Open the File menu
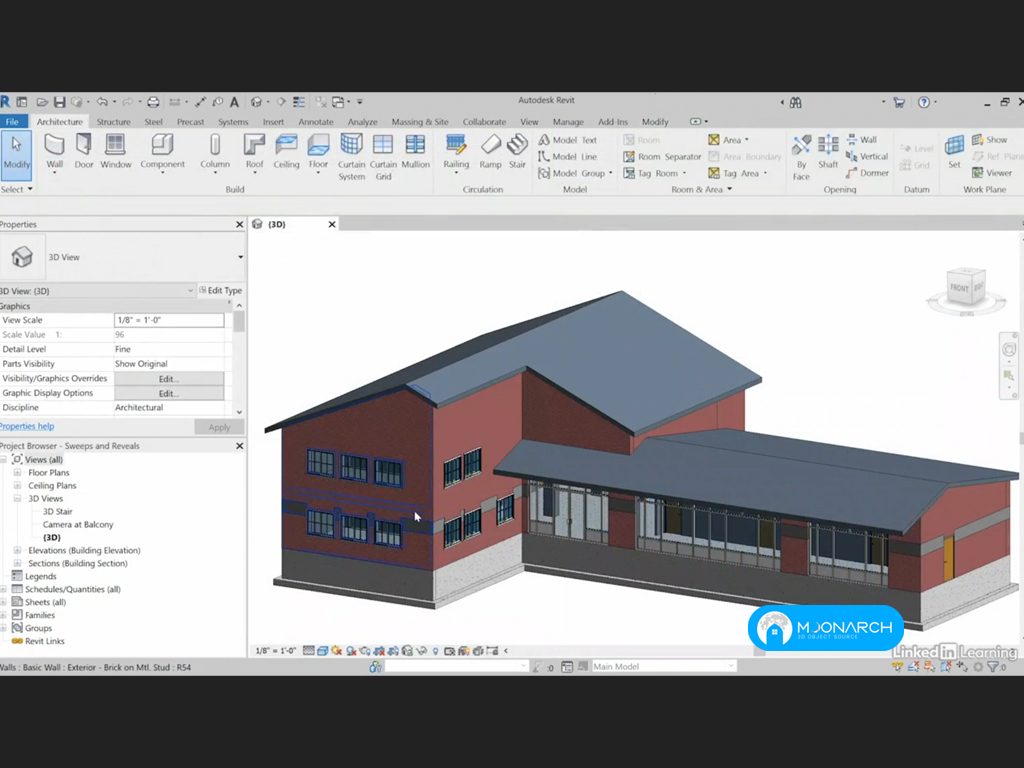The image size is (1024, 768). pyautogui.click(x=12, y=122)
